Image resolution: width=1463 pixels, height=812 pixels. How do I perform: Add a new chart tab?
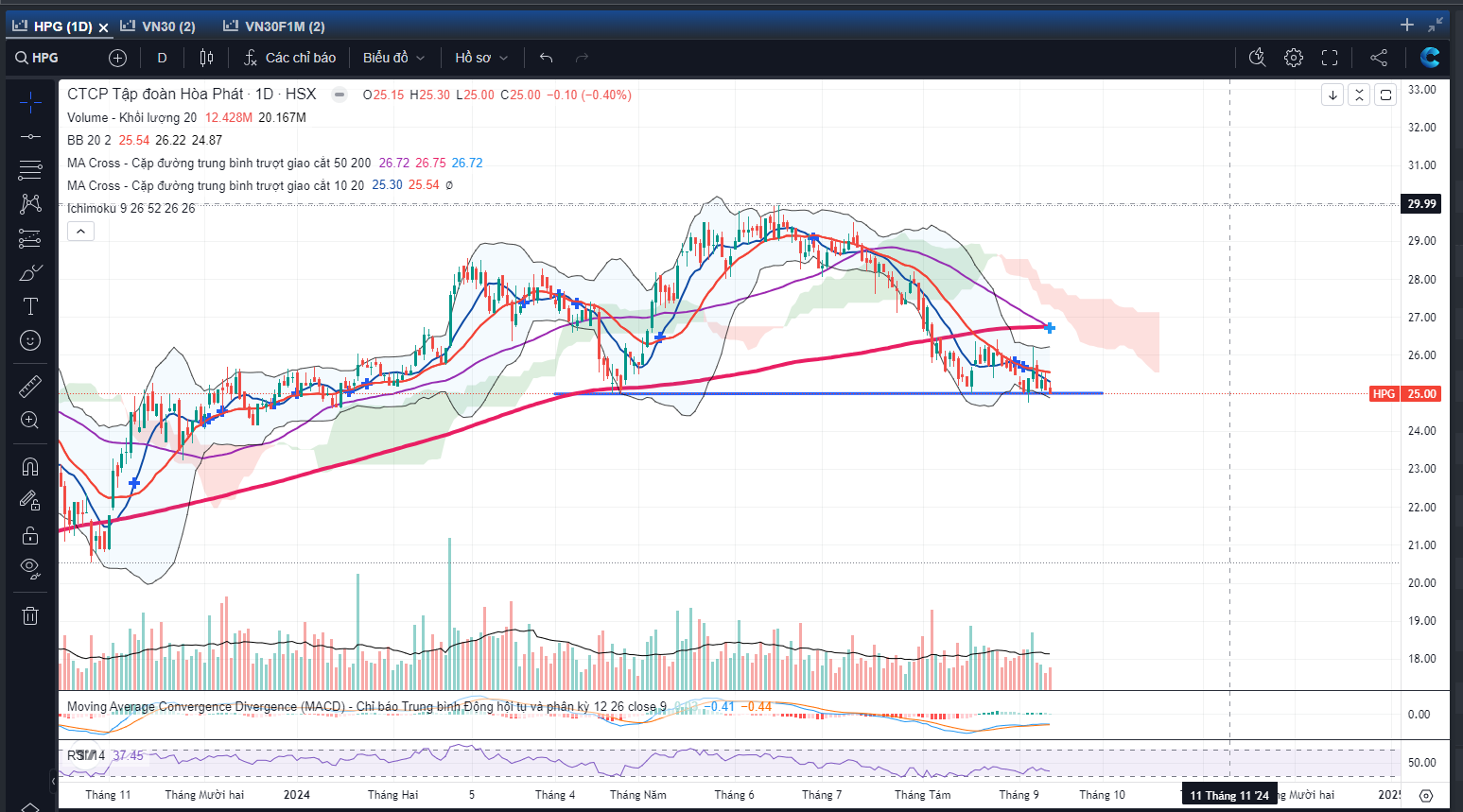(1407, 25)
